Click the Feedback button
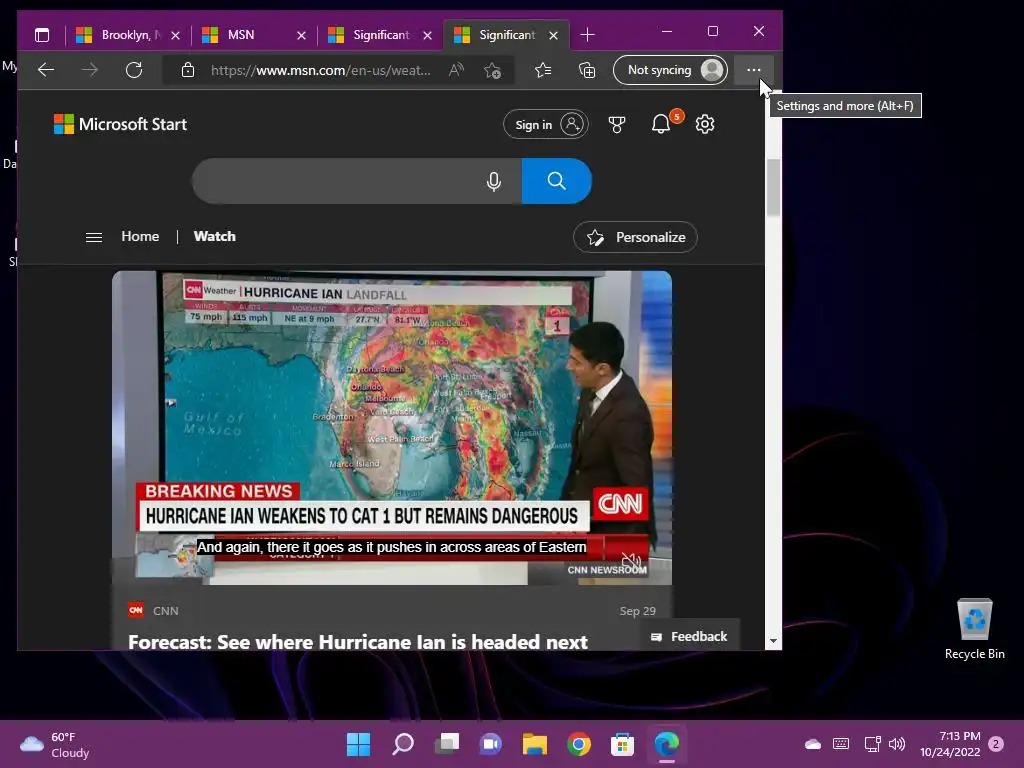 (690, 637)
